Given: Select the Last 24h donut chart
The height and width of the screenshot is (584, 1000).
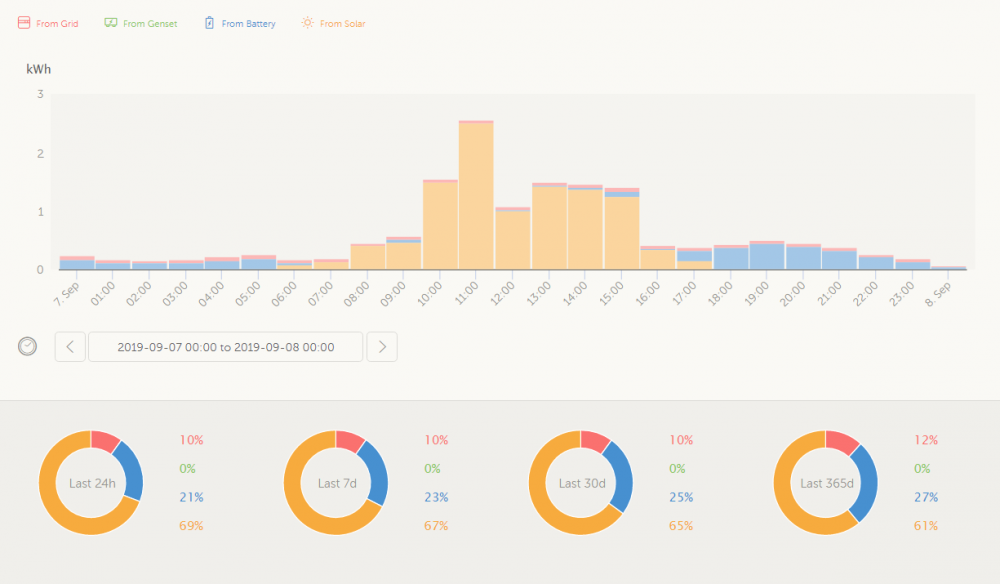Looking at the screenshot, I should point(91,483).
